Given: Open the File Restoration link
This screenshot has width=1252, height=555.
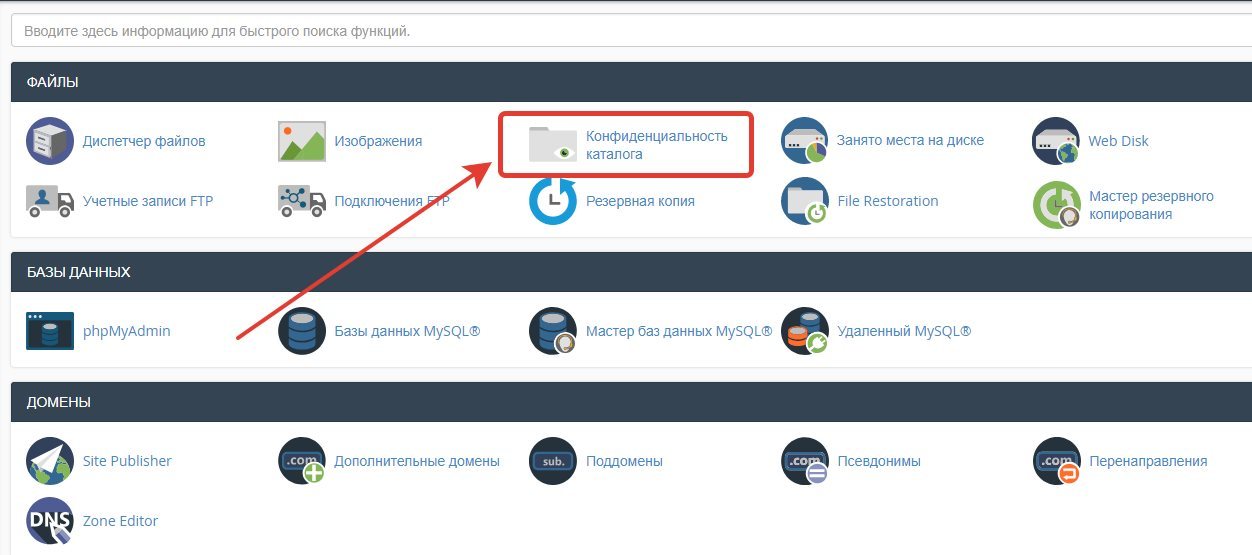Looking at the screenshot, I should (x=888, y=201).
